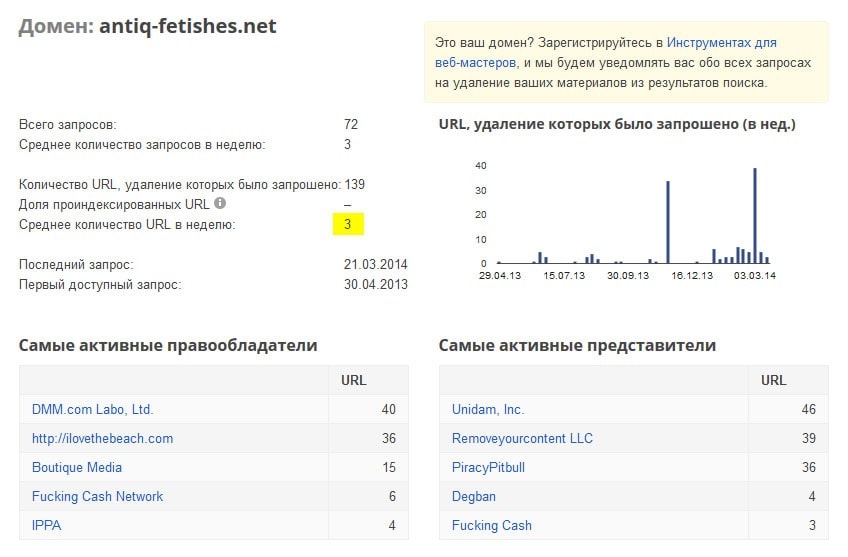Image resolution: width=848 pixels, height=557 pixels.
Task: Click the chart axis label 29.04.13
Action: 500,276
